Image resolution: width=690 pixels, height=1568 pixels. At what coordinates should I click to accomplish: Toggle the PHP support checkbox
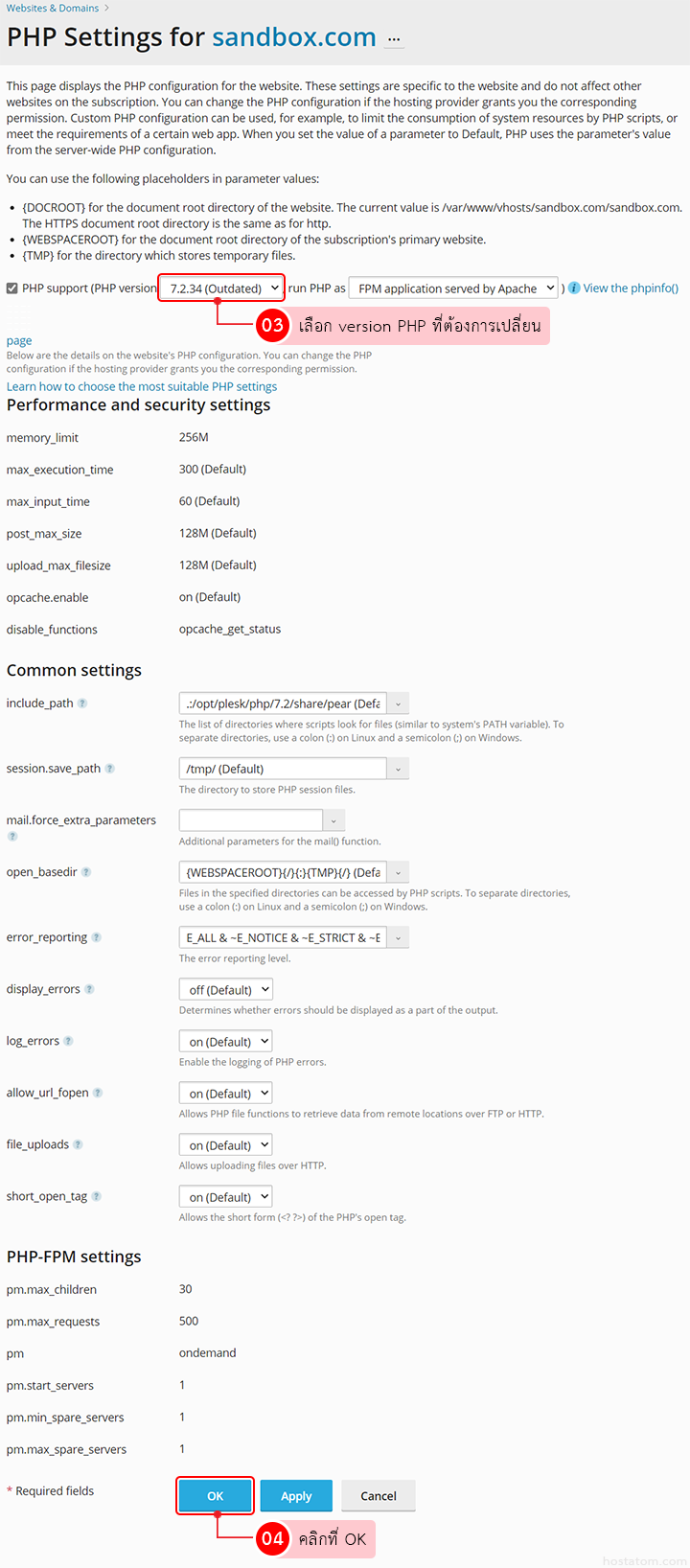pos(12,288)
